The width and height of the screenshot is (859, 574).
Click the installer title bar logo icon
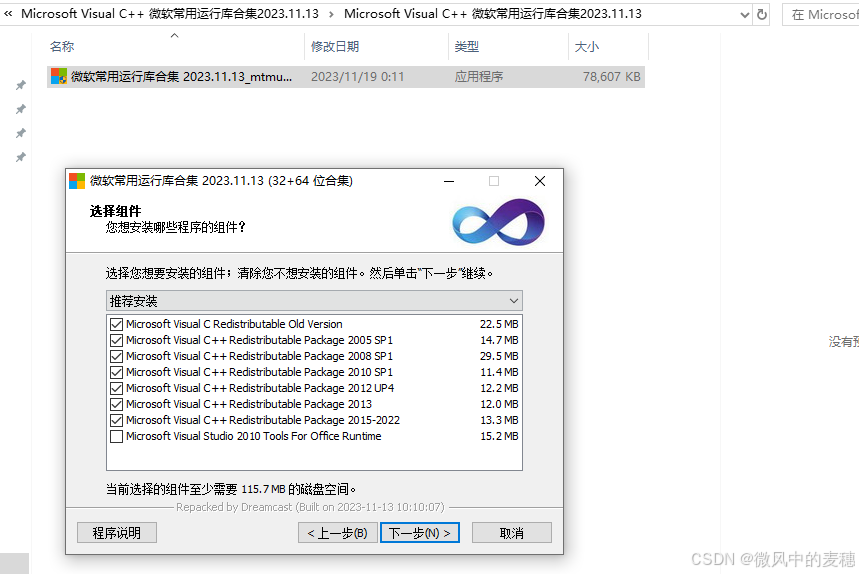tap(77, 181)
